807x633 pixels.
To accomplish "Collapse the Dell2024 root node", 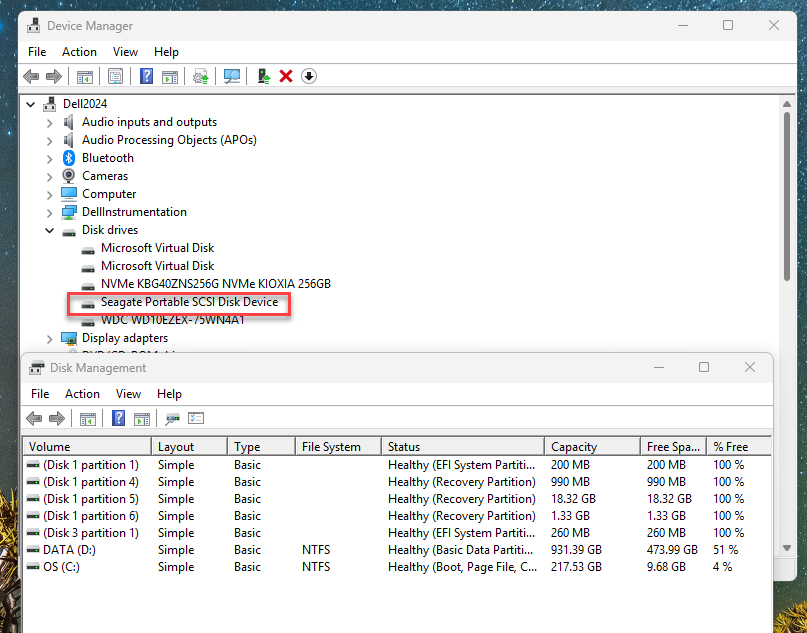I will pos(31,104).
